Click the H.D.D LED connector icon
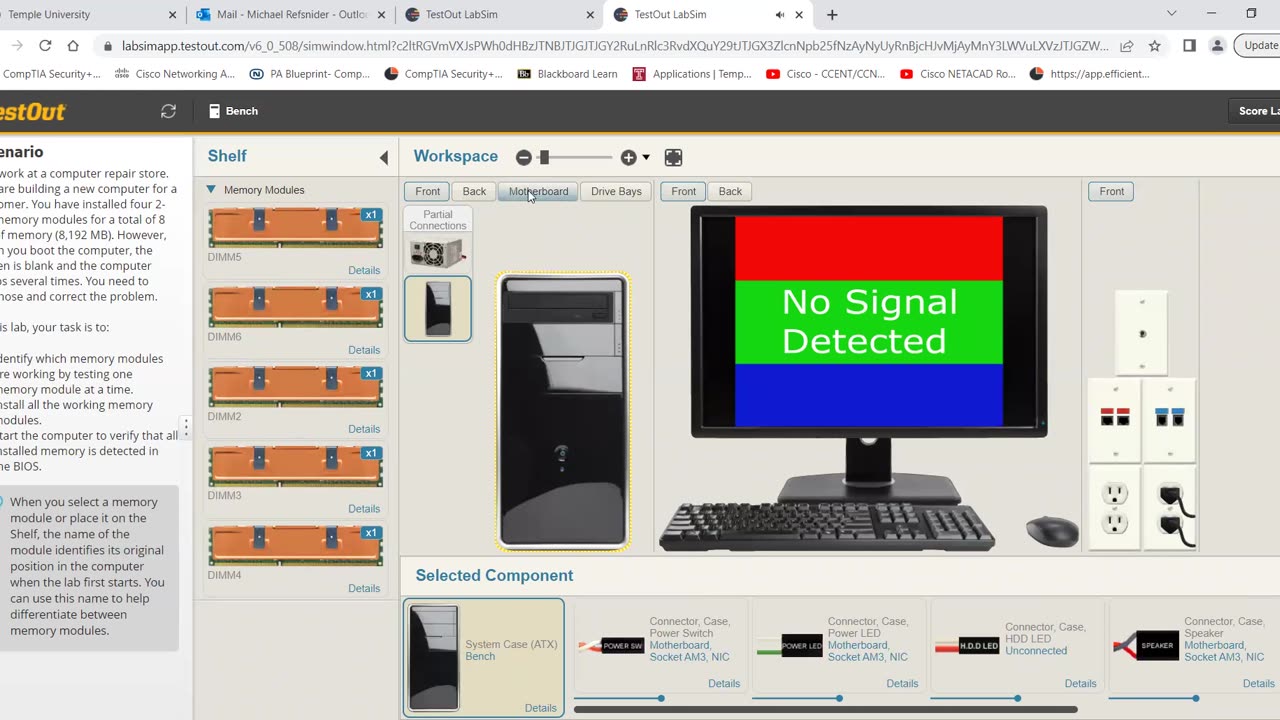 point(968,646)
